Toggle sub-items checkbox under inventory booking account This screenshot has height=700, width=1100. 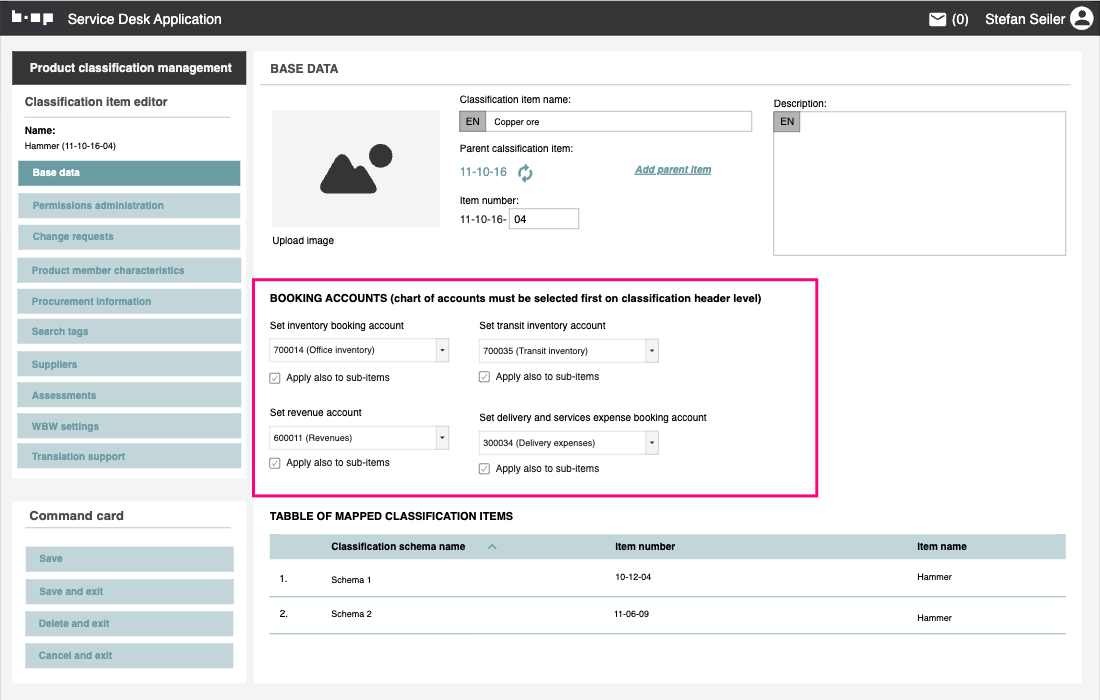[275, 378]
